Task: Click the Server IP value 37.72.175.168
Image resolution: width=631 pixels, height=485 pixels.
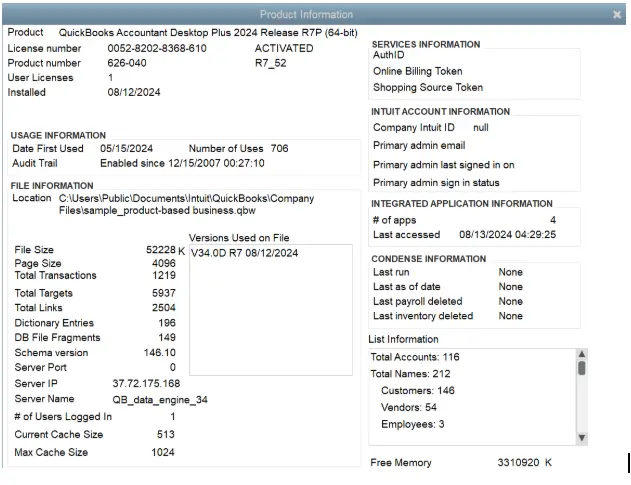Action: tap(146, 384)
